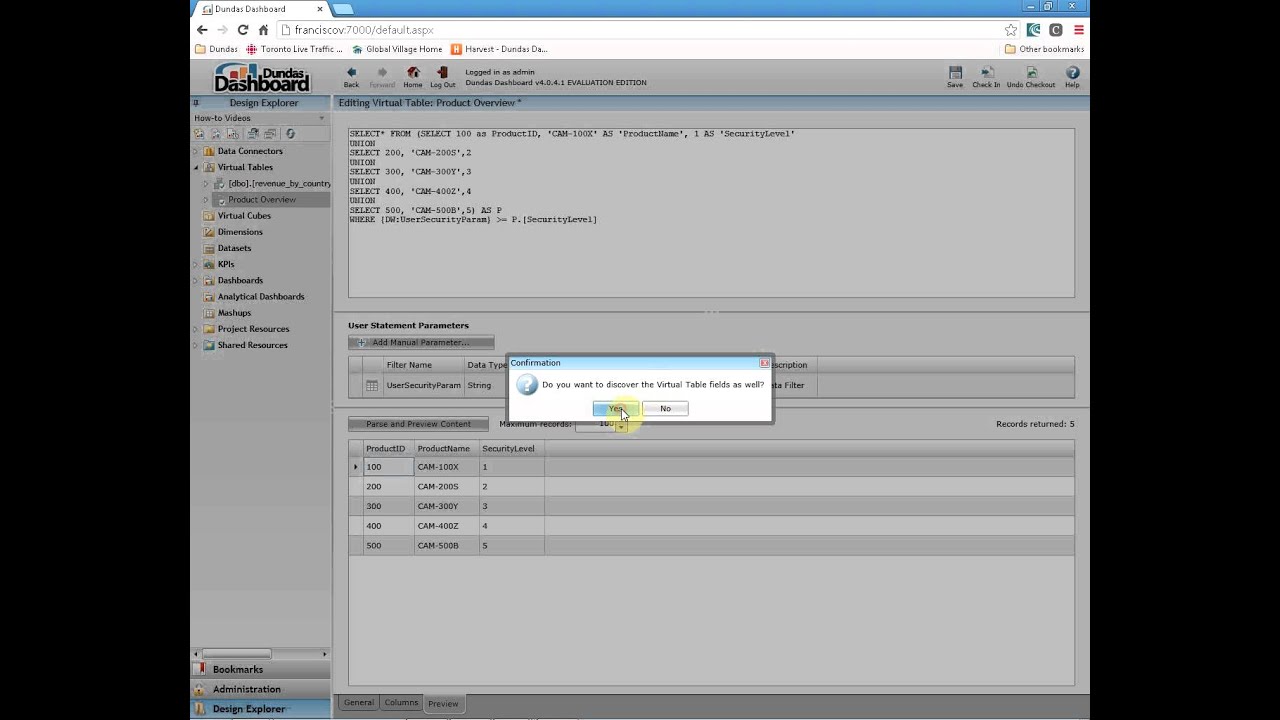
Task: Open Help from the toolbar icon
Action: tap(1072, 73)
